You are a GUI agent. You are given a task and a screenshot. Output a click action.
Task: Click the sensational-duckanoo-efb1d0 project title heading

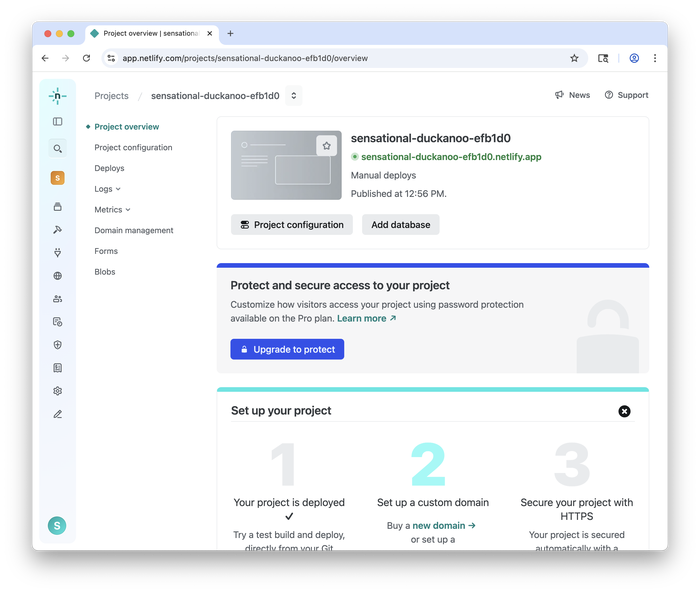[431, 138]
